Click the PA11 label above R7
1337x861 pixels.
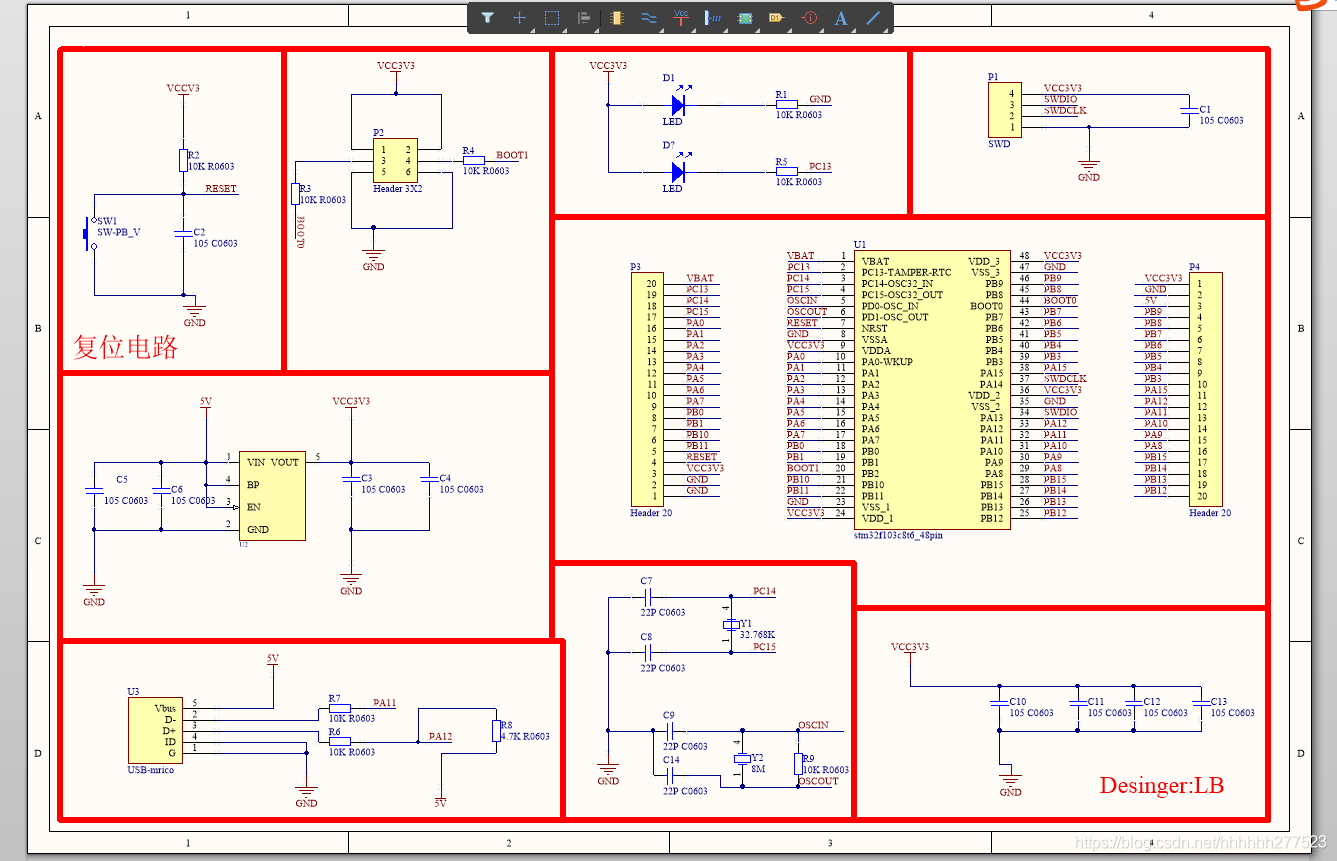(x=385, y=703)
